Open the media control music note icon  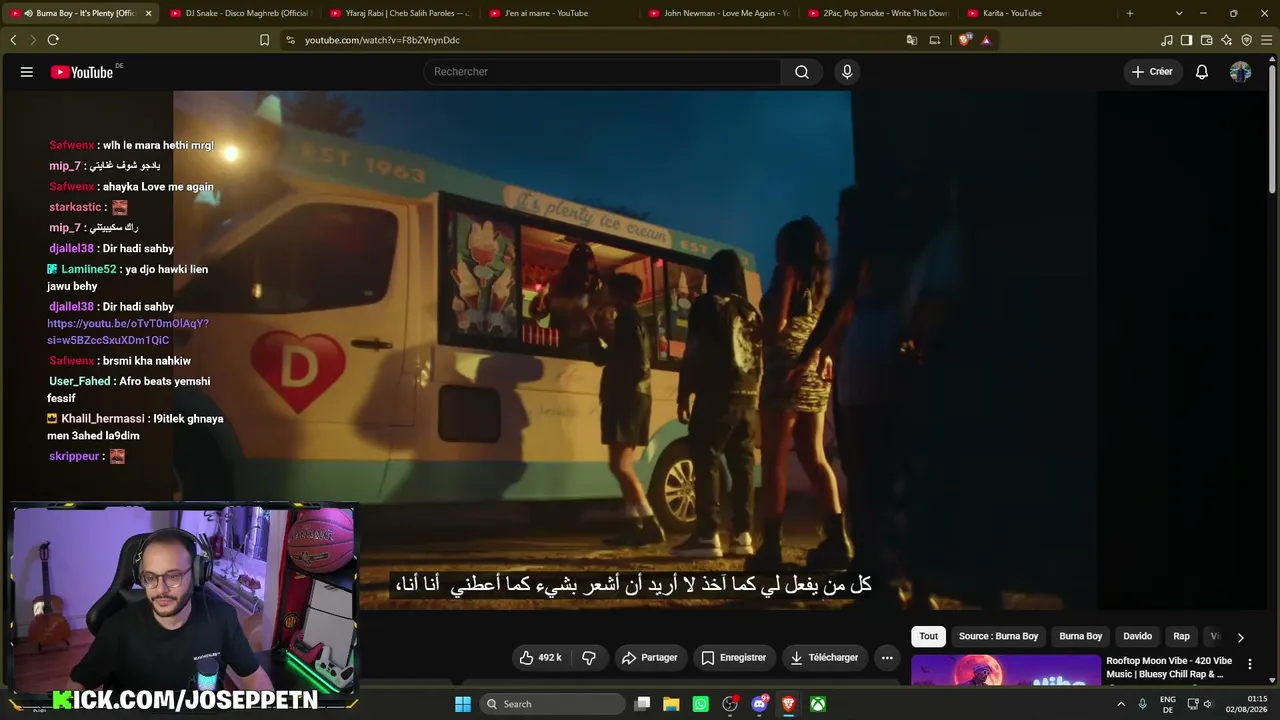(x=1167, y=40)
